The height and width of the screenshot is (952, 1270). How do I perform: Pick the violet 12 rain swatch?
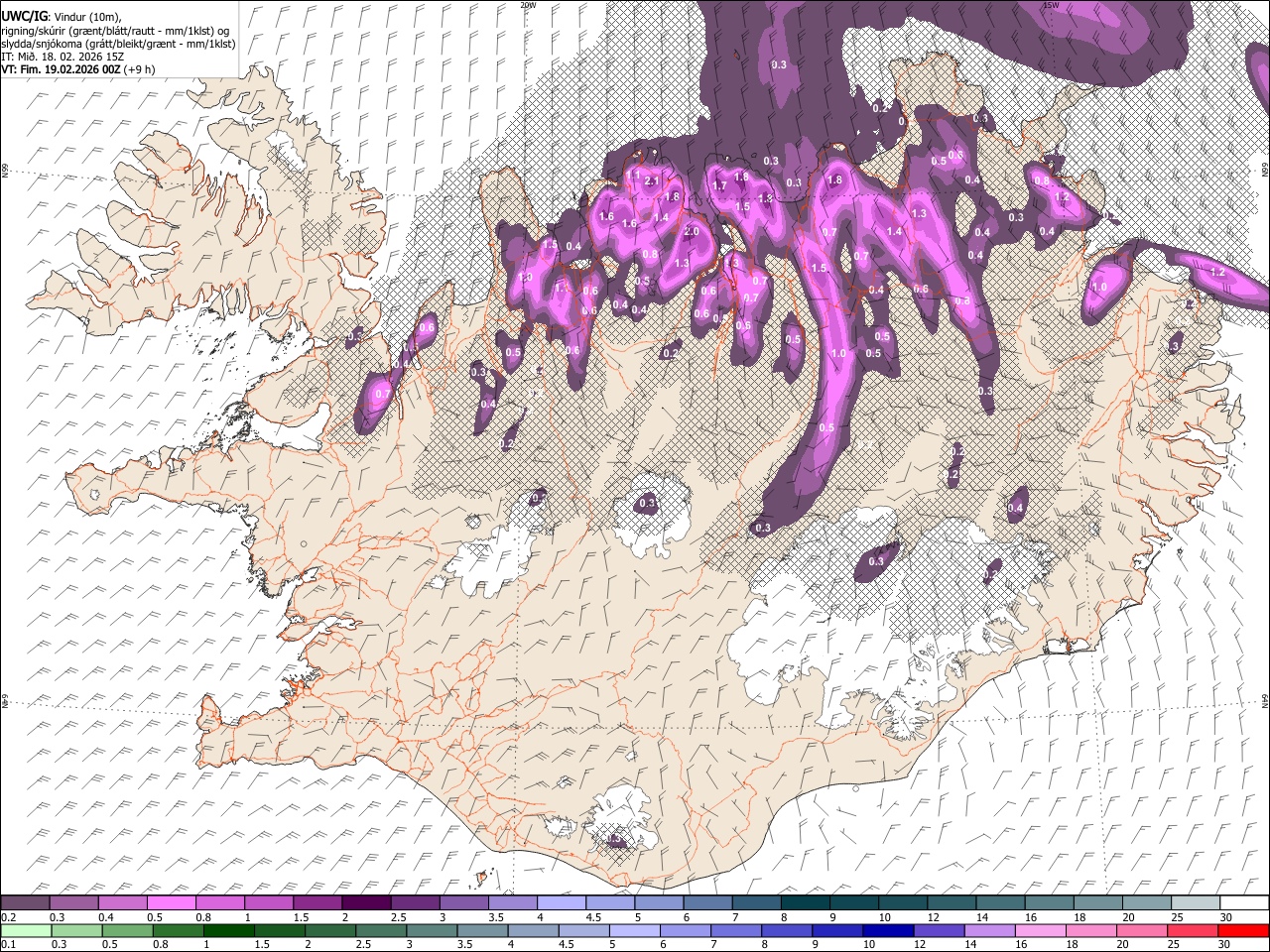[x=938, y=930]
